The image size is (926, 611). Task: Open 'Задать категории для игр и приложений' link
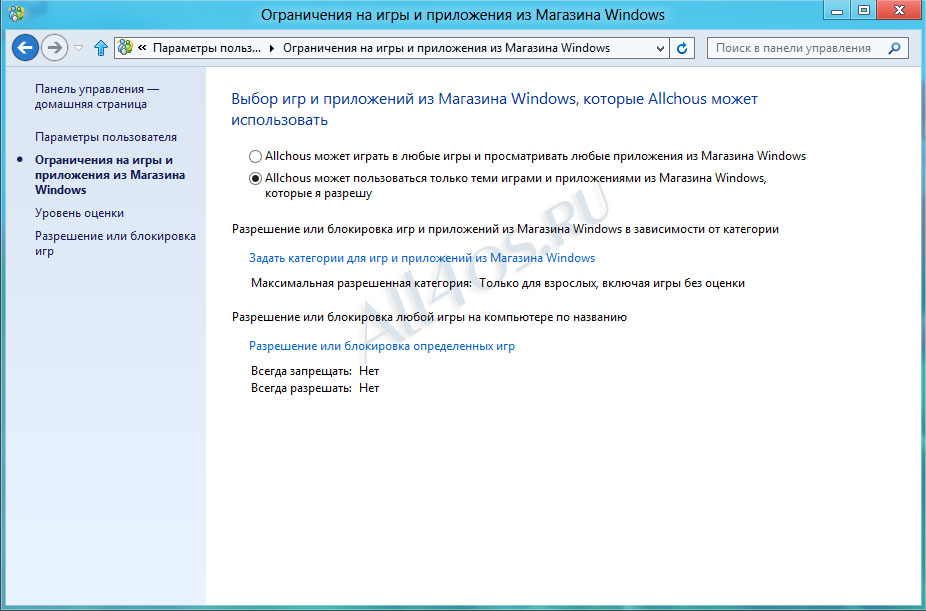[422, 258]
